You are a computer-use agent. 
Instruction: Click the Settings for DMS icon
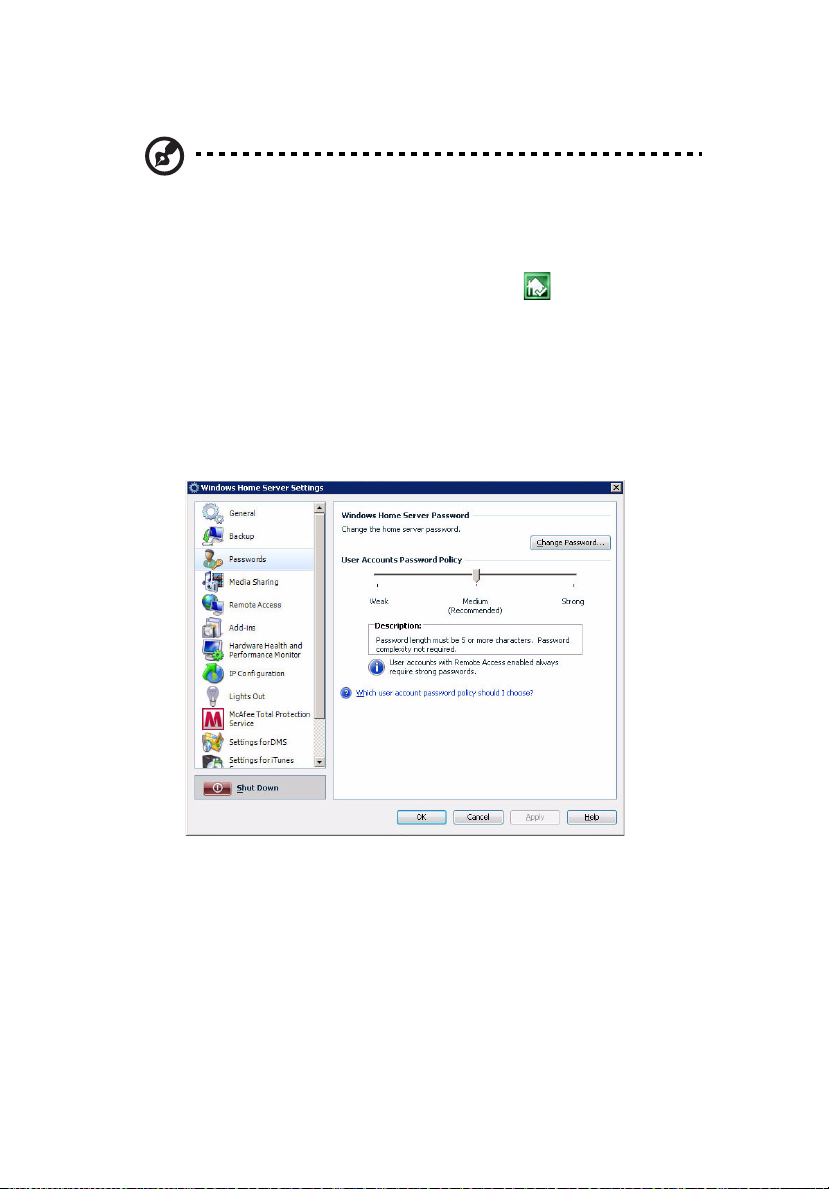pos(211,742)
